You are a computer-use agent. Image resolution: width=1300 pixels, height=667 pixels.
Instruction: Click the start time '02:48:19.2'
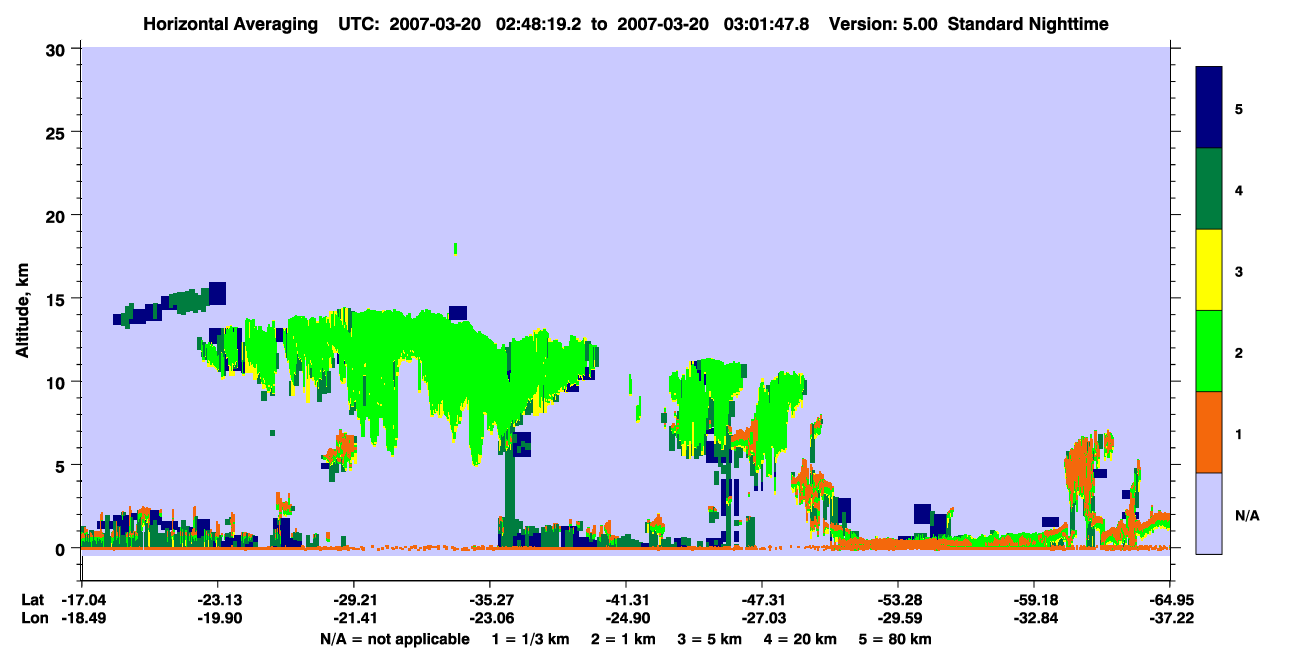(x=541, y=24)
